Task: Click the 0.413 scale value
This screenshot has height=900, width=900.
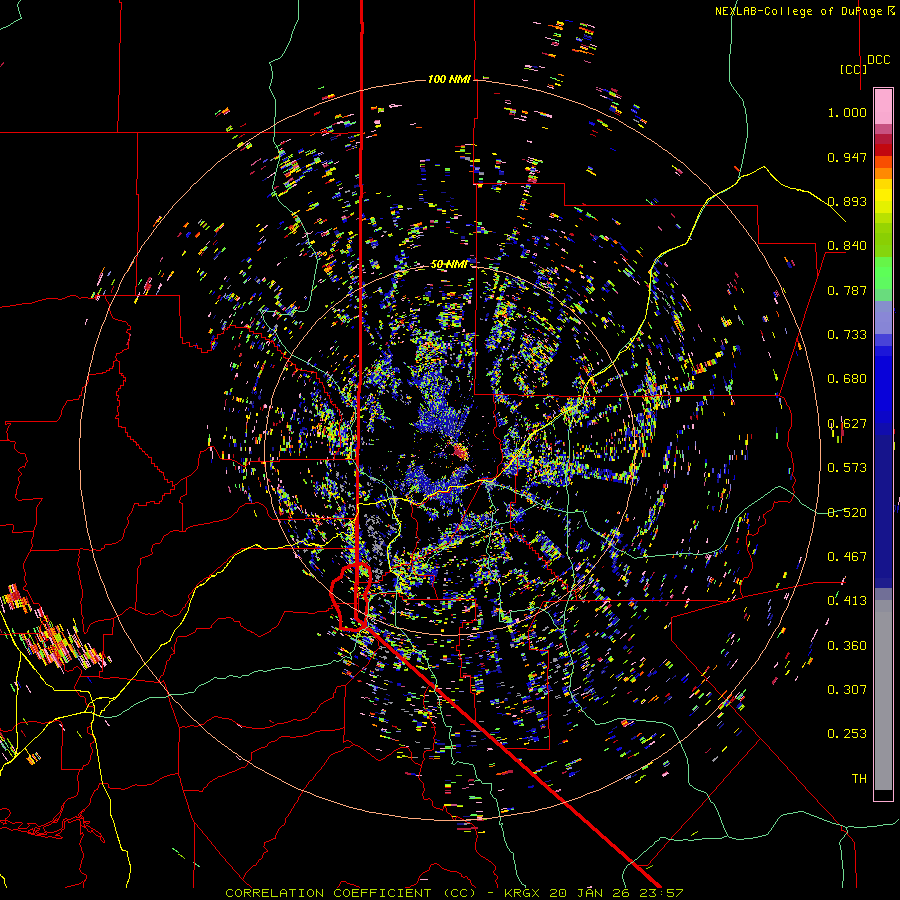Action: [x=847, y=601]
